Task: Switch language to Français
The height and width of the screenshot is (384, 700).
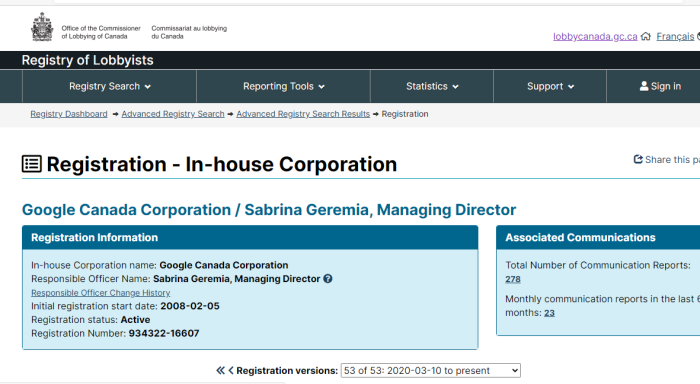Action: pos(675,37)
